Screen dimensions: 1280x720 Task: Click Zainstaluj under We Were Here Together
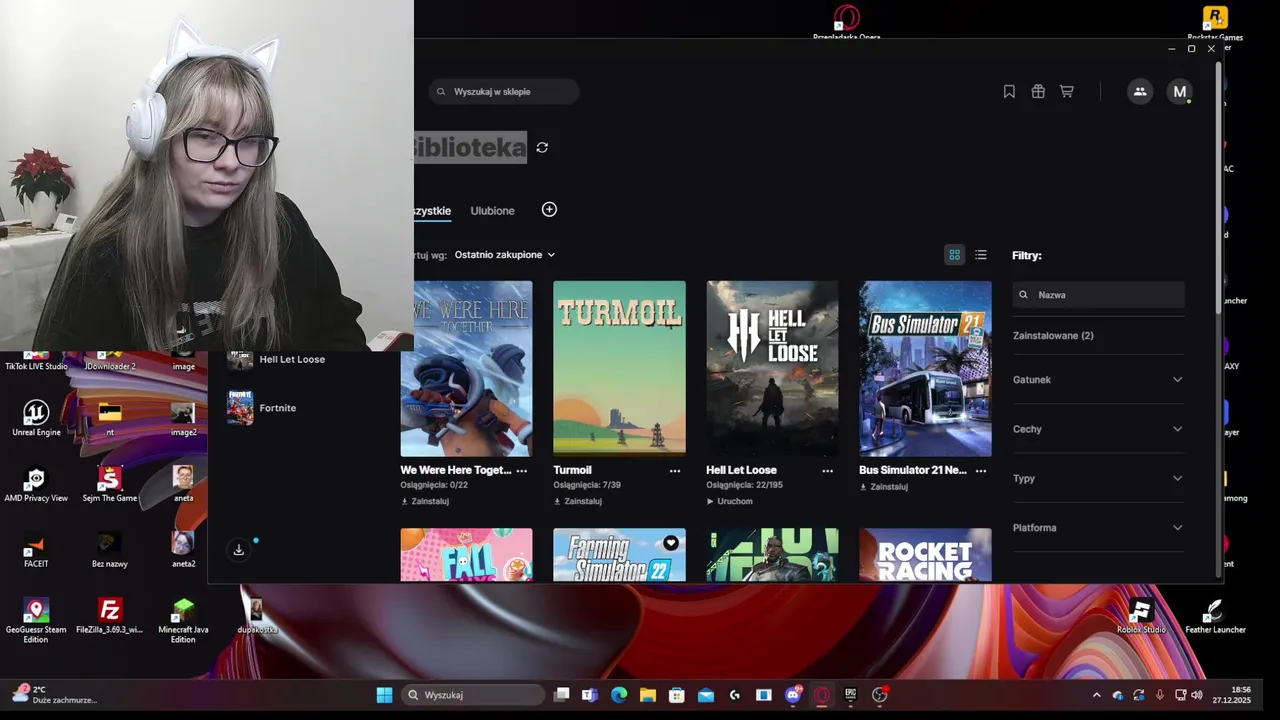tap(425, 501)
